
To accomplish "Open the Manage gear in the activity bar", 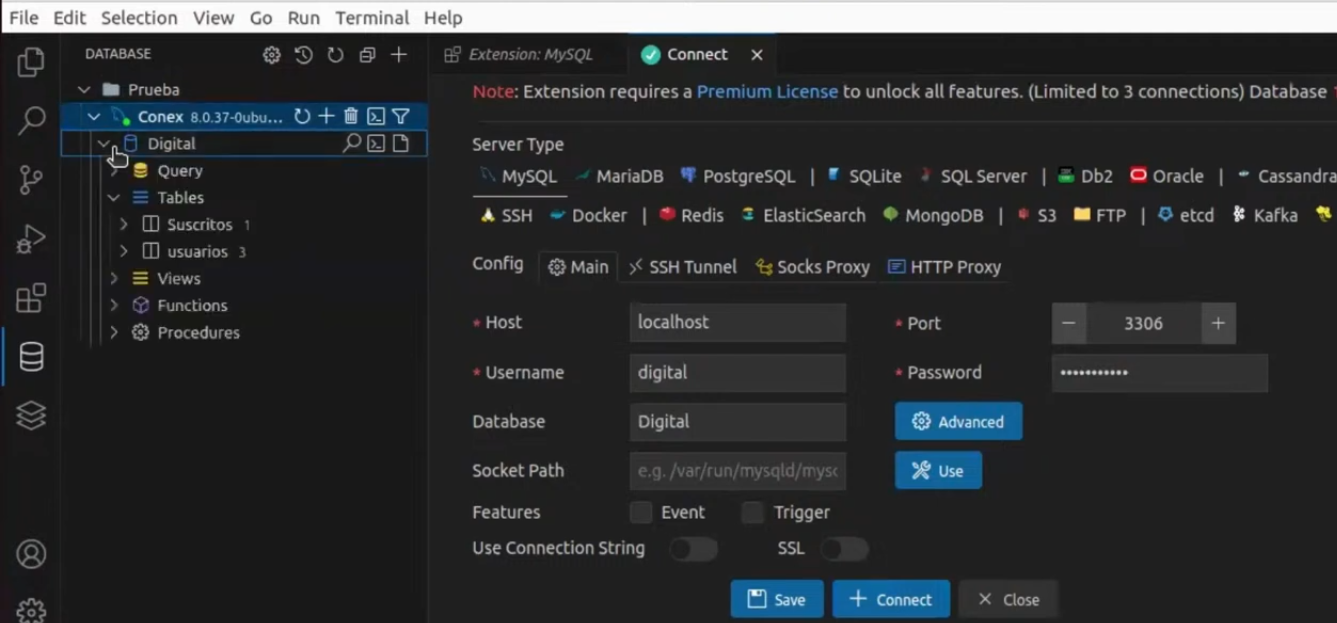I will 31,610.
